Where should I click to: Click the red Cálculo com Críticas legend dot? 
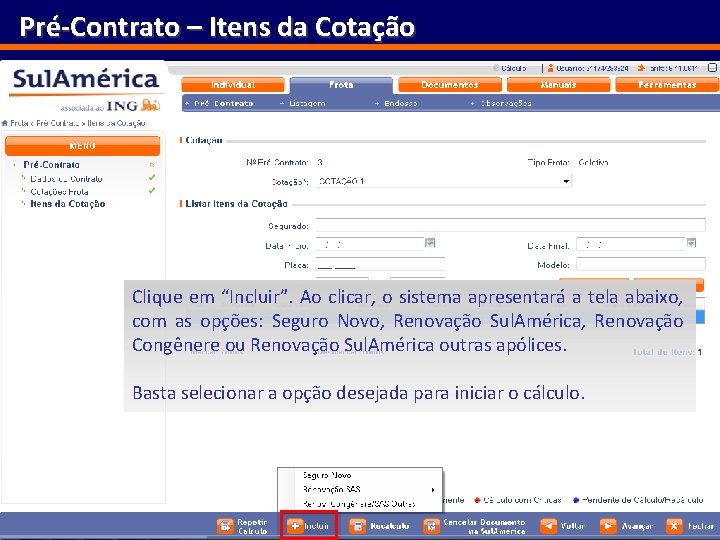(x=478, y=500)
